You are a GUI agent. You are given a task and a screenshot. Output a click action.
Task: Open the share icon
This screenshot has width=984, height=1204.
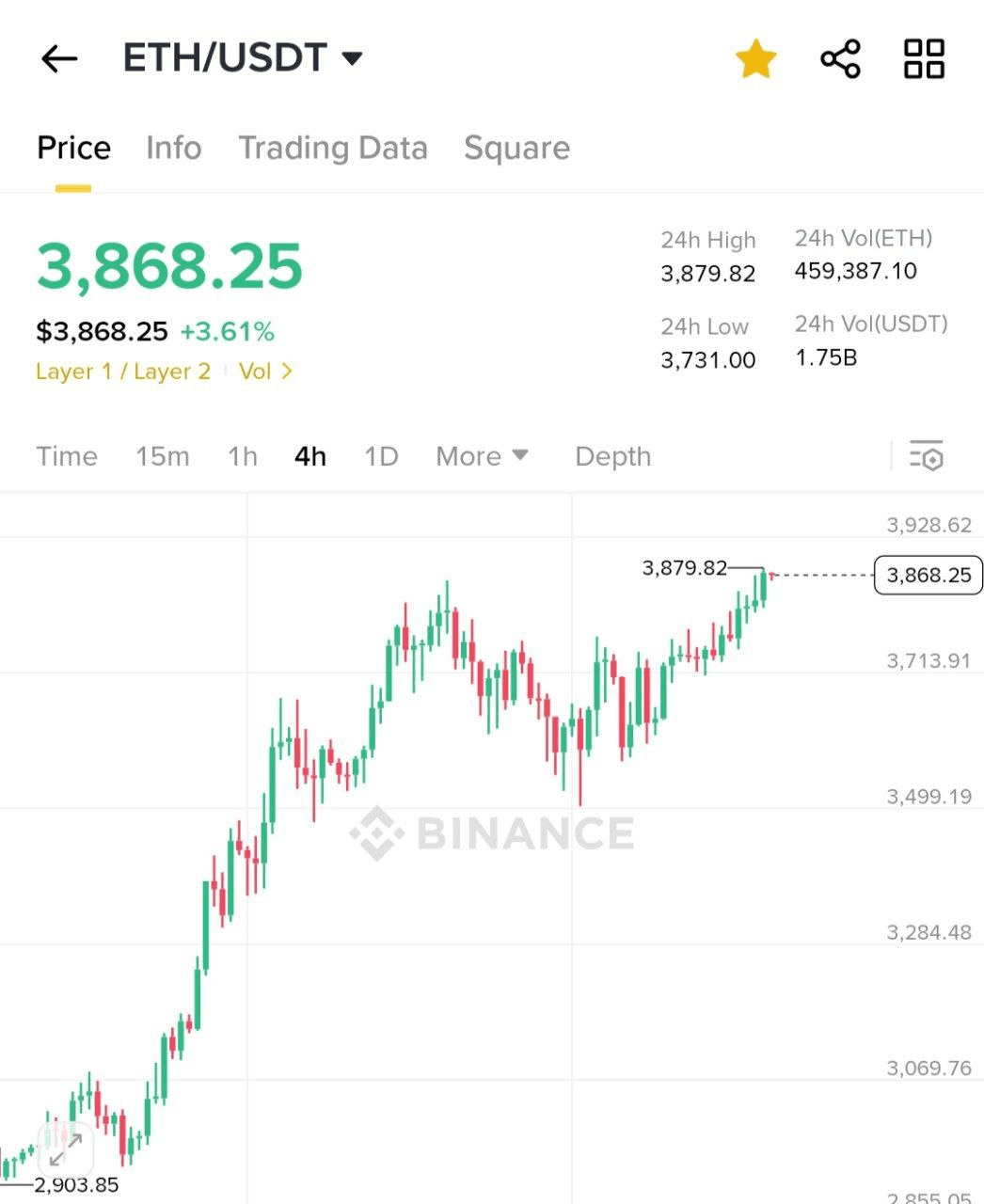point(840,59)
